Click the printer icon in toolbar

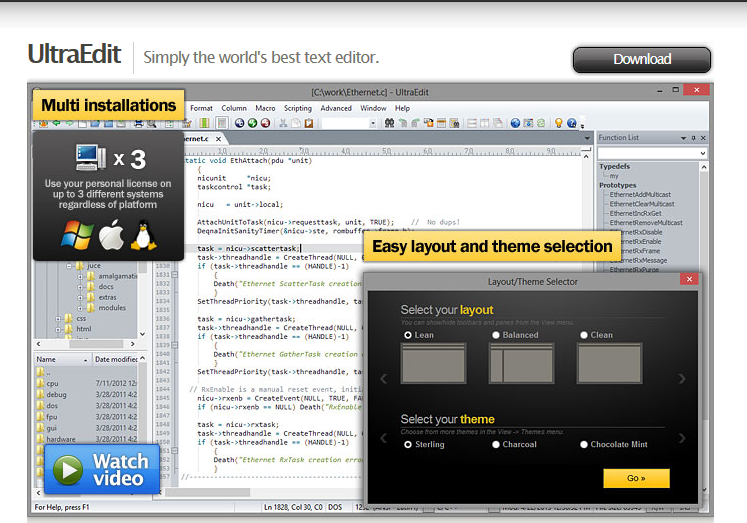pos(139,123)
